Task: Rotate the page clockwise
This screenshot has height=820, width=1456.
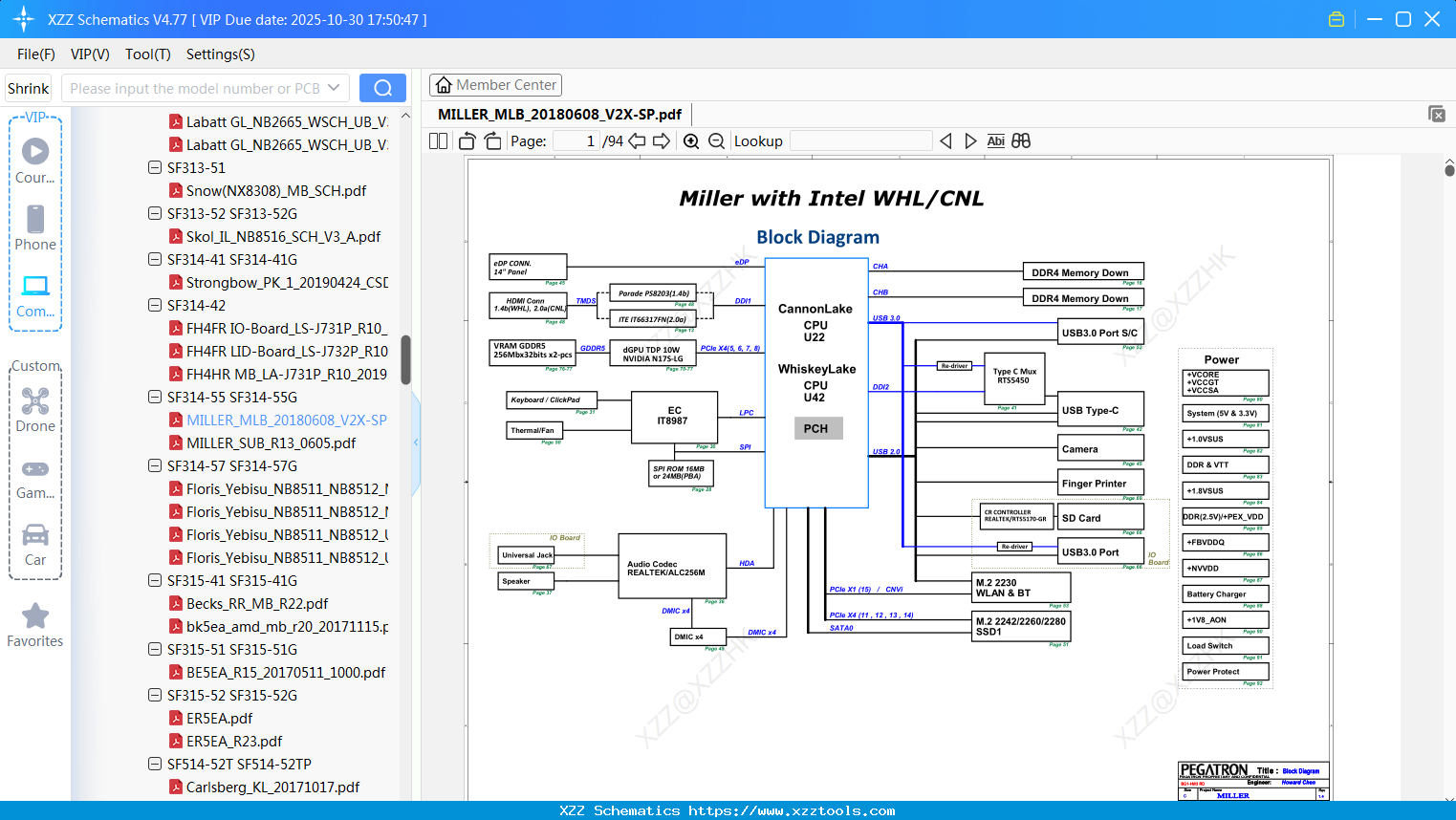Action: pos(492,140)
